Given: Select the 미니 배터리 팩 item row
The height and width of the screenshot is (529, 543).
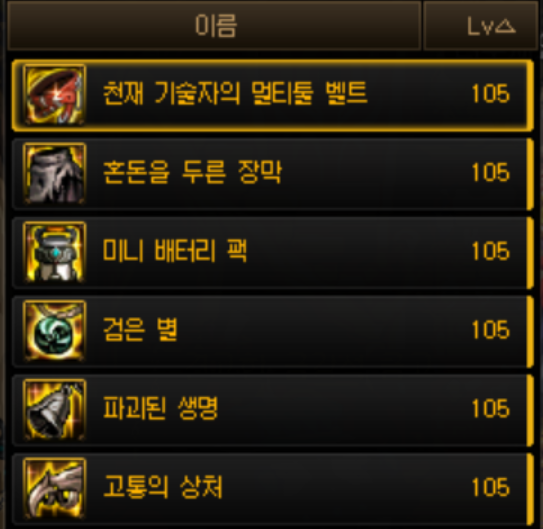Looking at the screenshot, I should [273, 252].
